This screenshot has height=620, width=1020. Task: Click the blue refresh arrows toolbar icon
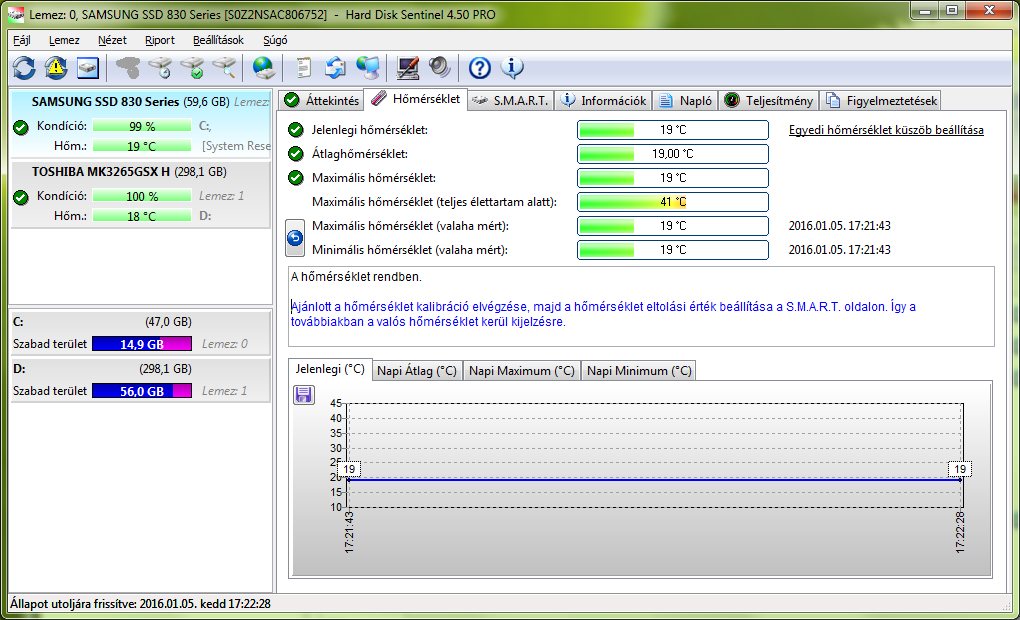pos(24,68)
